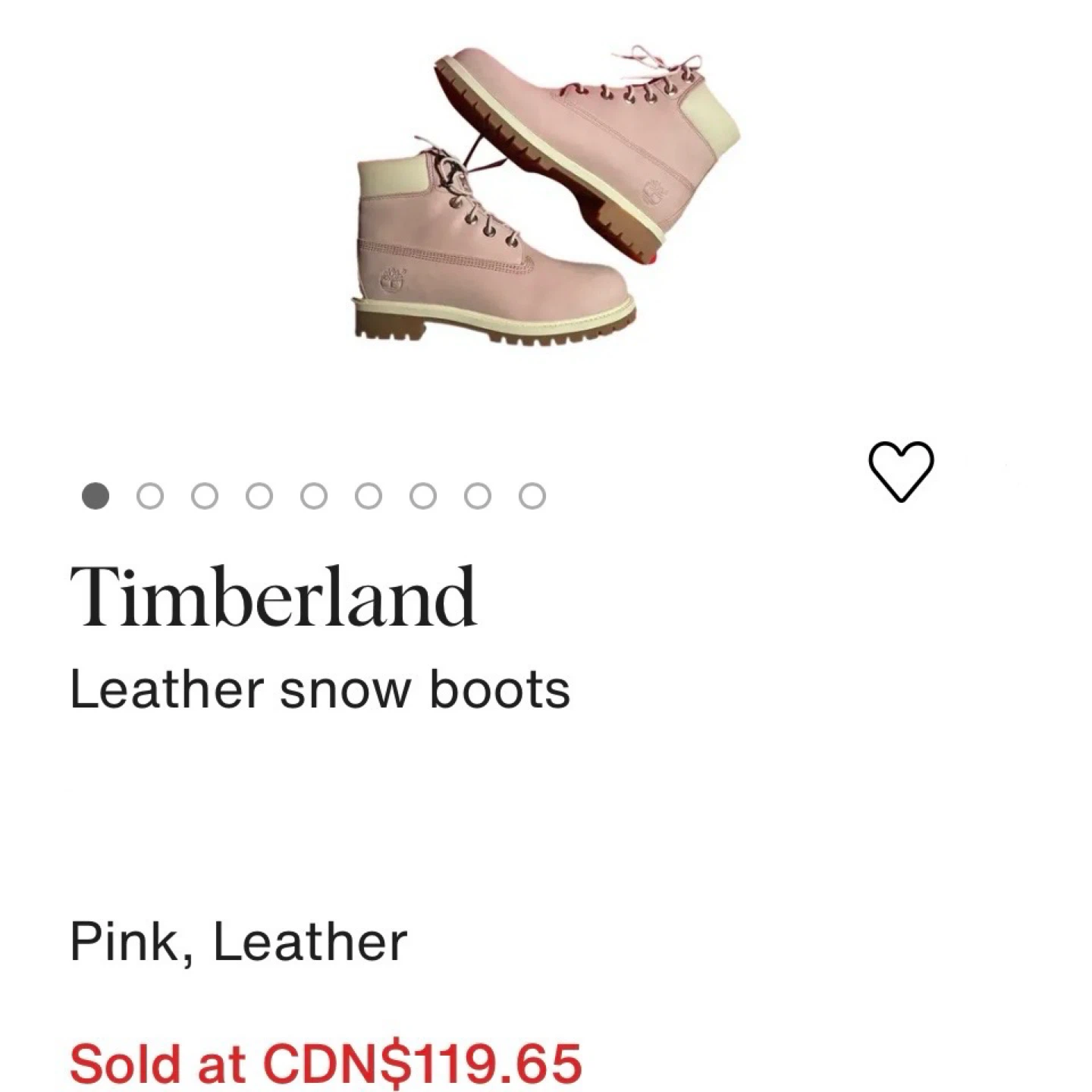
Task: Tap the upright boot in the photo
Action: [493, 250]
